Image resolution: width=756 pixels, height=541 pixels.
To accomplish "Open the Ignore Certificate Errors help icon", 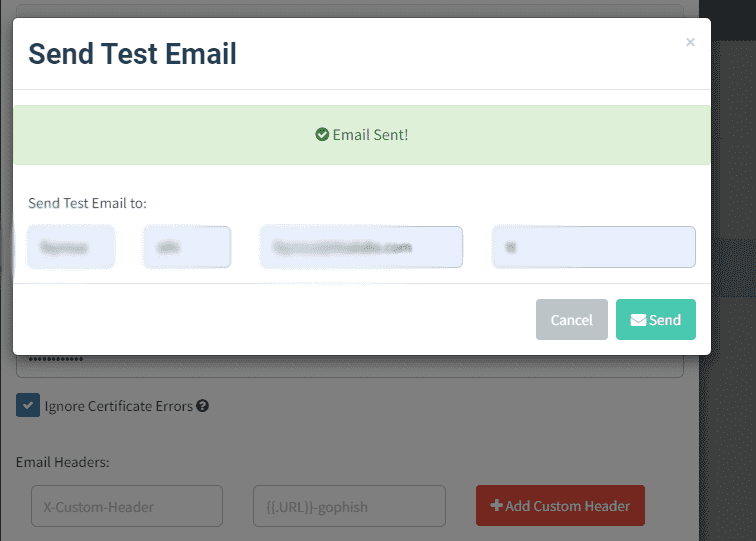I will (x=202, y=406).
